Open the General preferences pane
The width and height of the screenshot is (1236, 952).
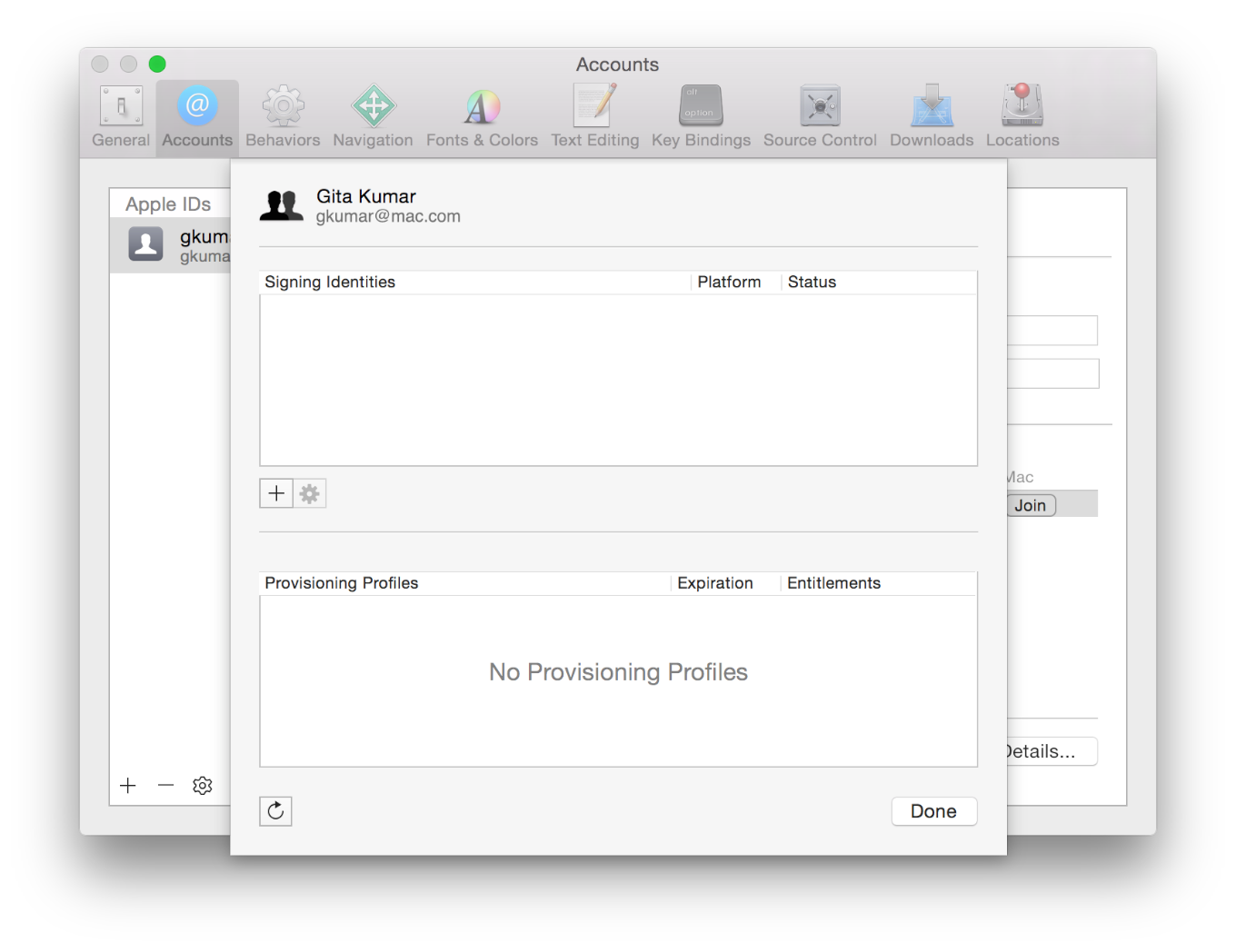click(x=121, y=118)
